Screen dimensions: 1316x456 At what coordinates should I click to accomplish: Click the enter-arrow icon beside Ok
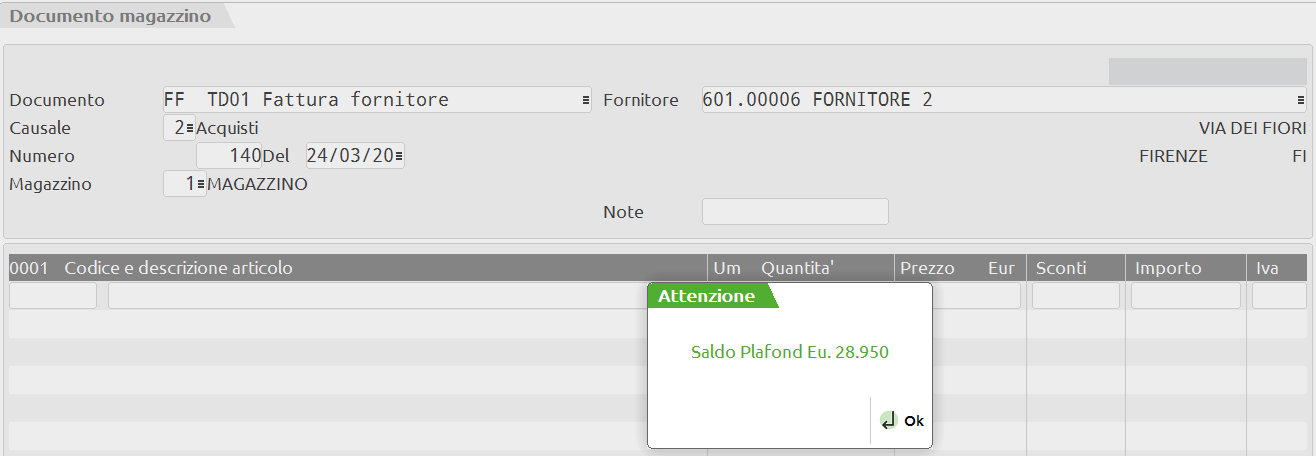[888, 421]
